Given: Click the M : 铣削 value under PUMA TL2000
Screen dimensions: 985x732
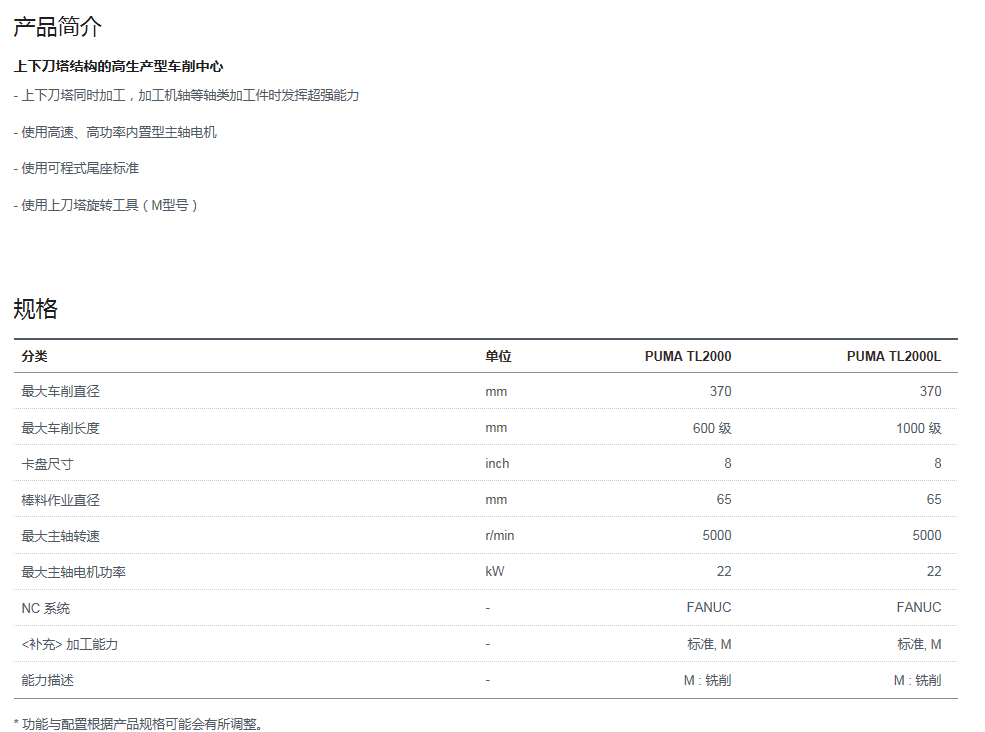Looking at the screenshot, I should tap(707, 680).
